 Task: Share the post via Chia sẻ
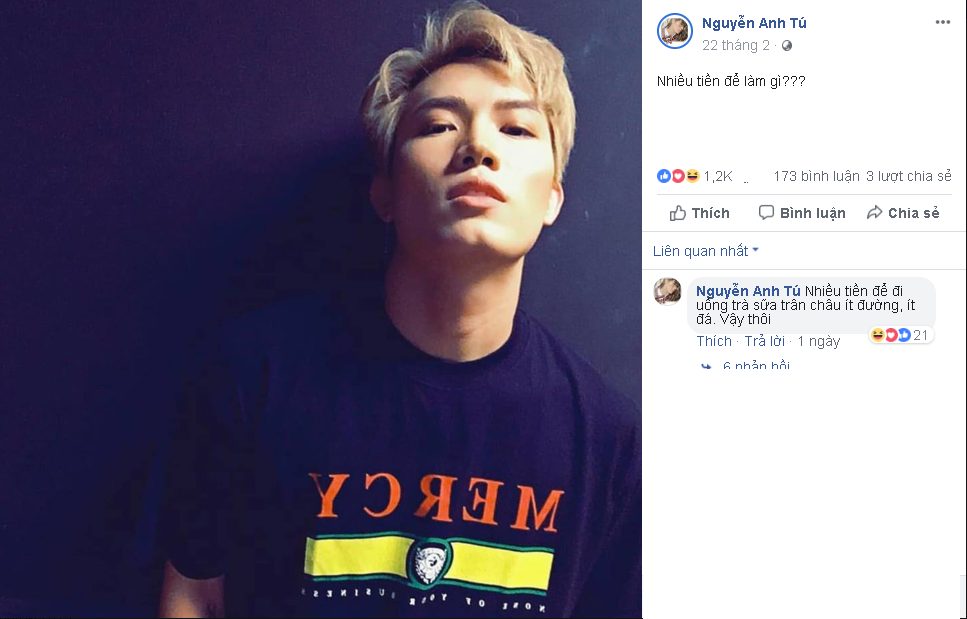pyautogui.click(x=902, y=213)
